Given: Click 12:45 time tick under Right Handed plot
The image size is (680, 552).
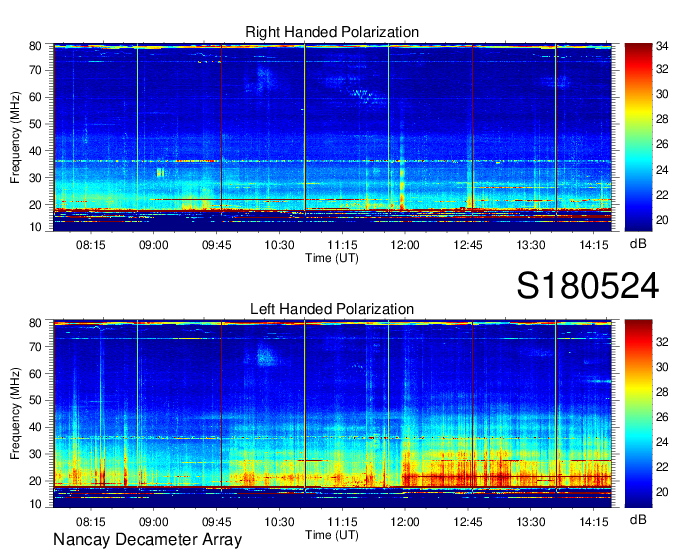Looking at the screenshot, I should pyautogui.click(x=468, y=245).
